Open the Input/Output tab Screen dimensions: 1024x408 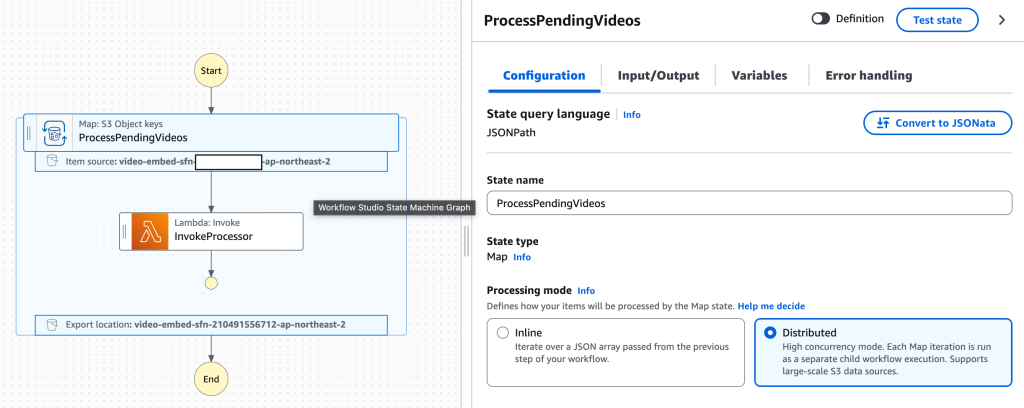658,75
